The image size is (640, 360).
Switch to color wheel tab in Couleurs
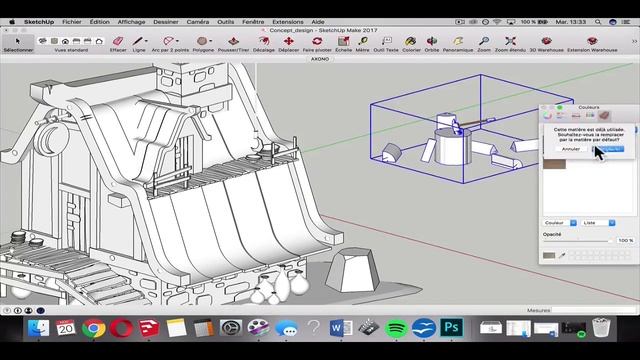pos(547,116)
